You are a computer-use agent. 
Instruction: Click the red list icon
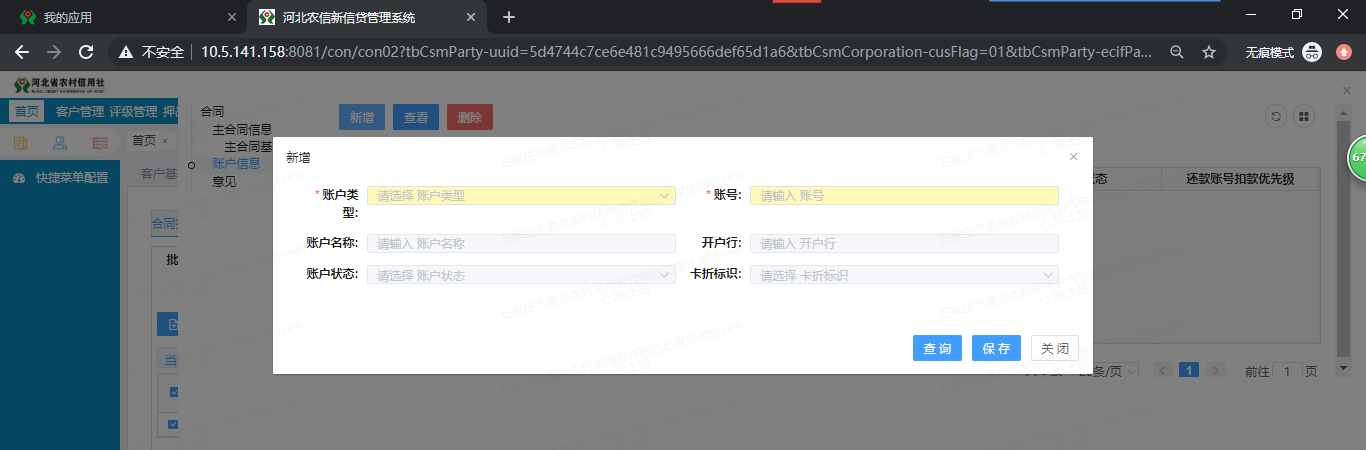coord(100,143)
